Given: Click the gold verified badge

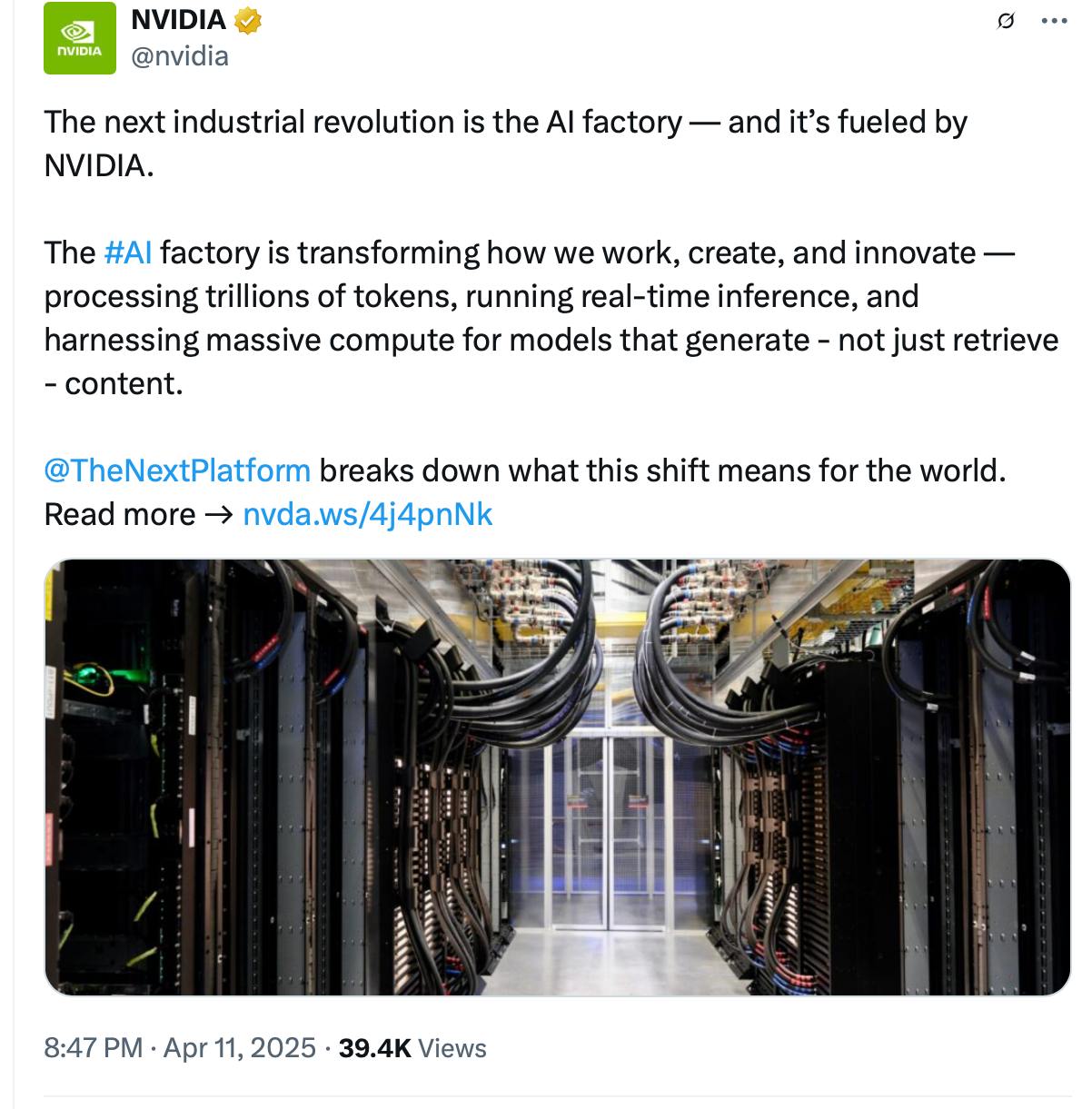Looking at the screenshot, I should (248, 20).
